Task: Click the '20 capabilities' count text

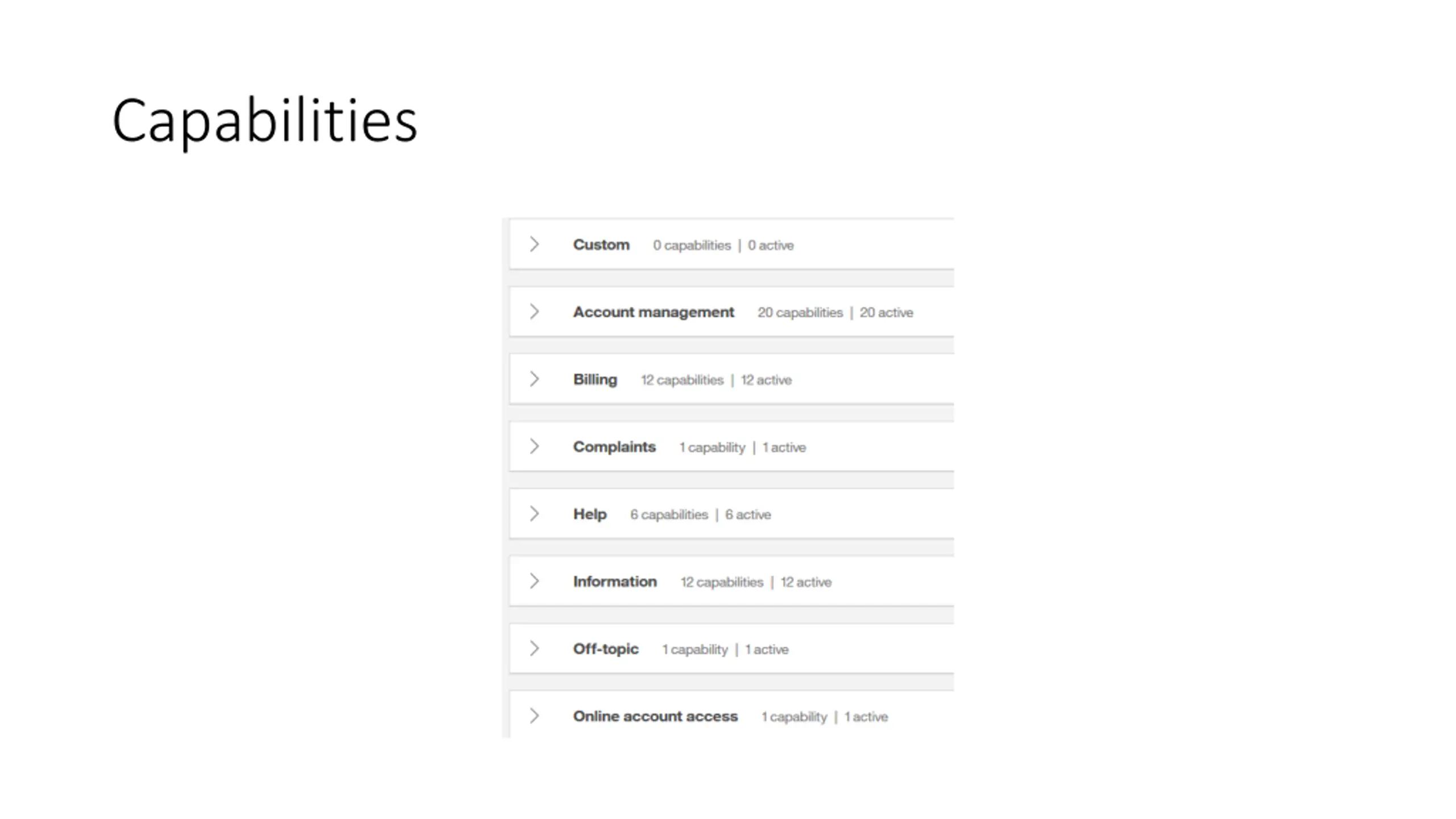Action: (x=800, y=313)
